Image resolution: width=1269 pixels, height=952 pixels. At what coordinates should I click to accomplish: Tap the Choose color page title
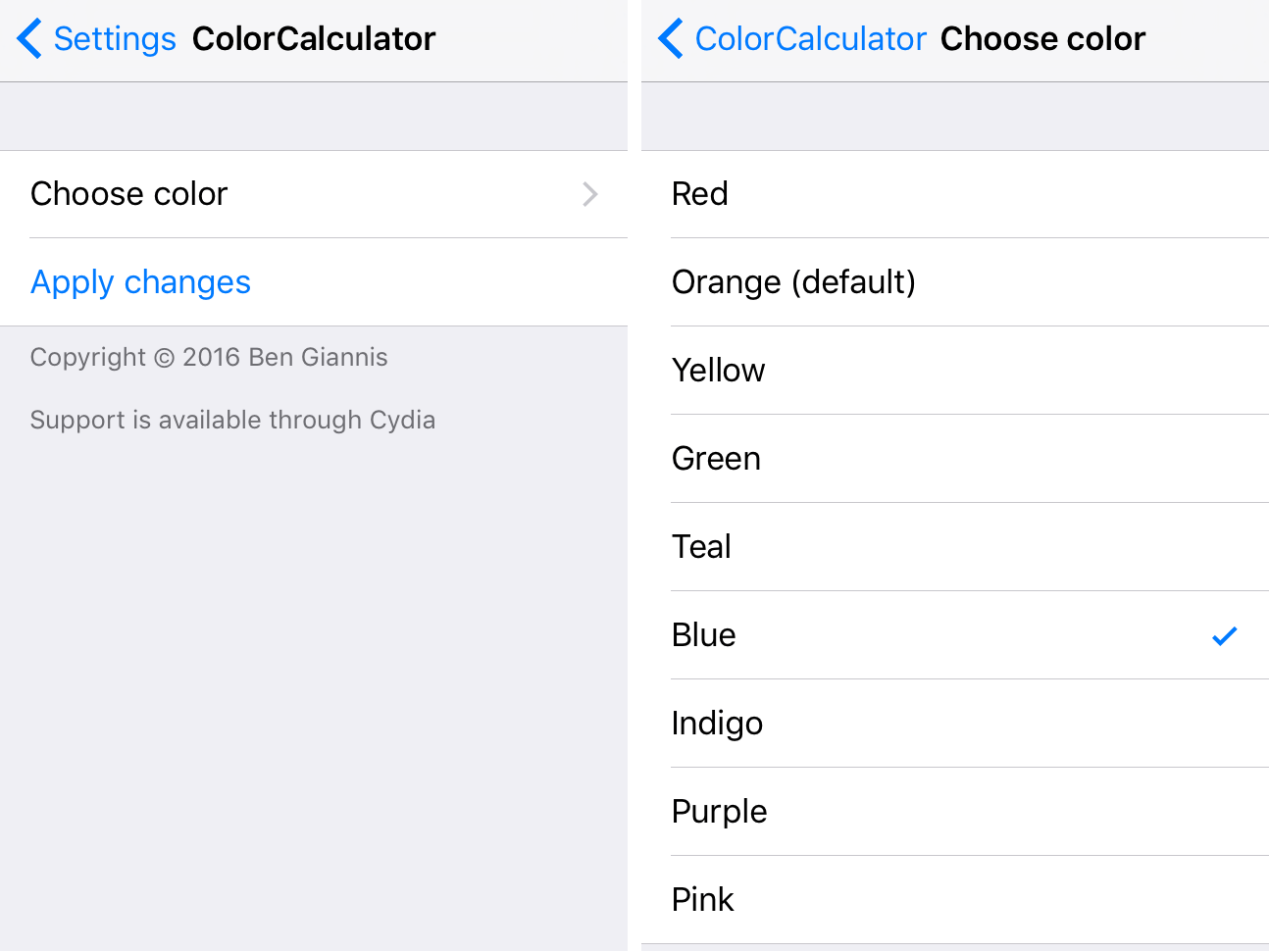tap(1042, 38)
